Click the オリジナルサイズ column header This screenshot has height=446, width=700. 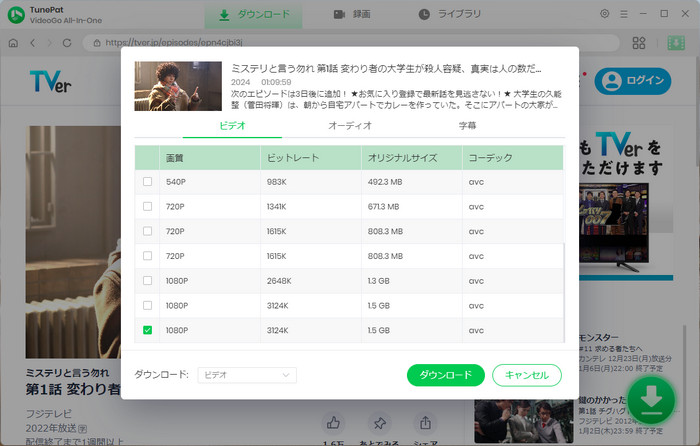click(412, 158)
